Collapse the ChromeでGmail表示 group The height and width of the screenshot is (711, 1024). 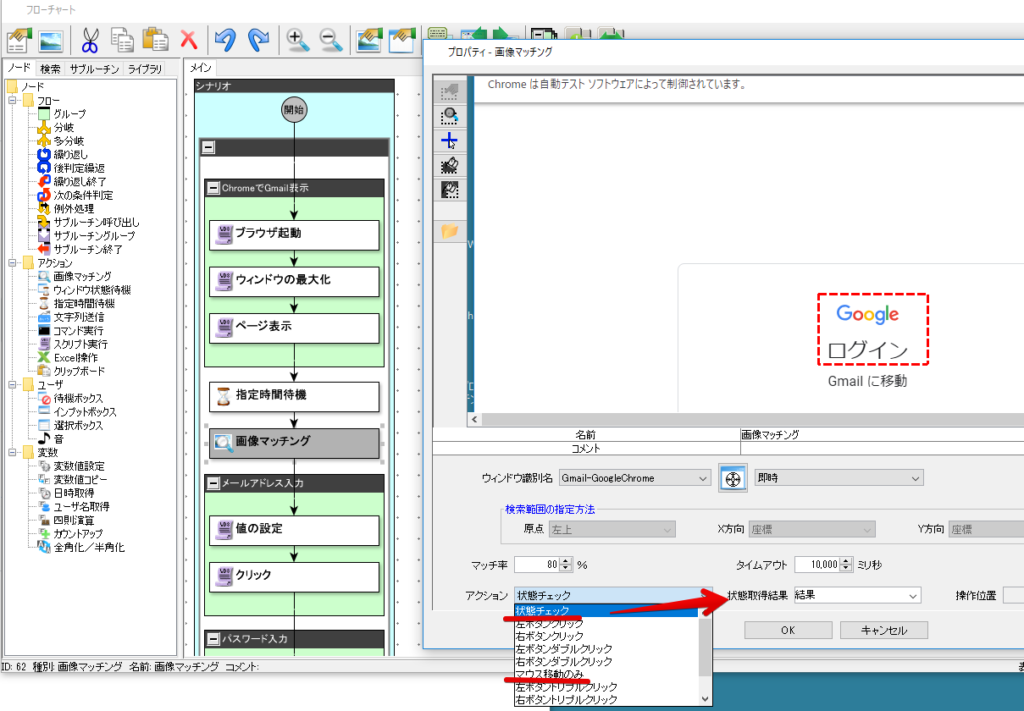click(x=213, y=188)
